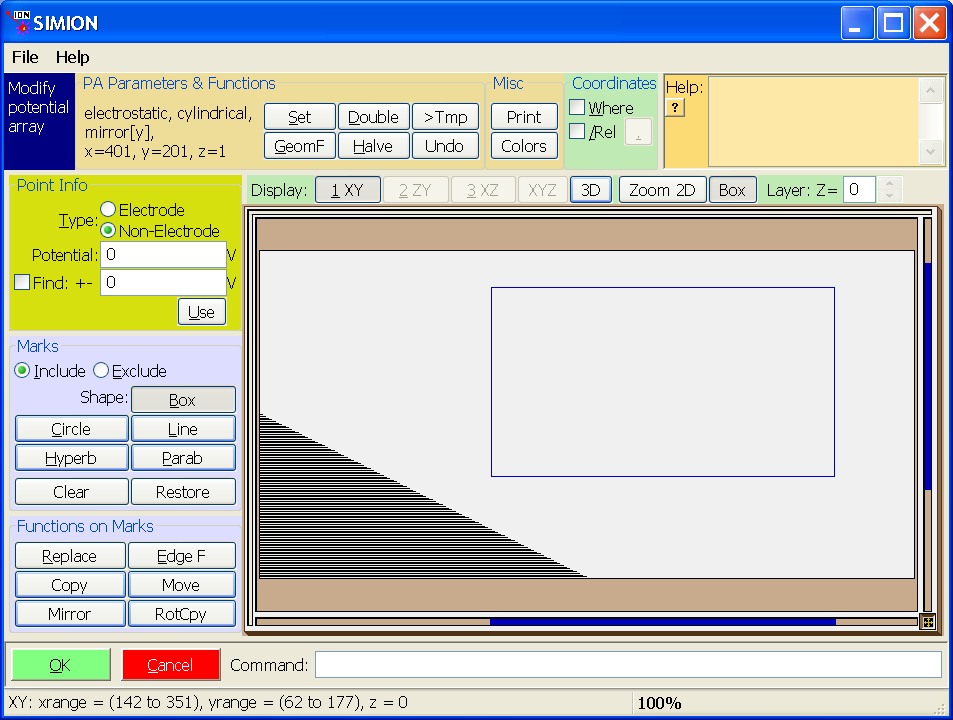Choose Include marks mode
Image resolution: width=953 pixels, height=720 pixels.
(22, 370)
